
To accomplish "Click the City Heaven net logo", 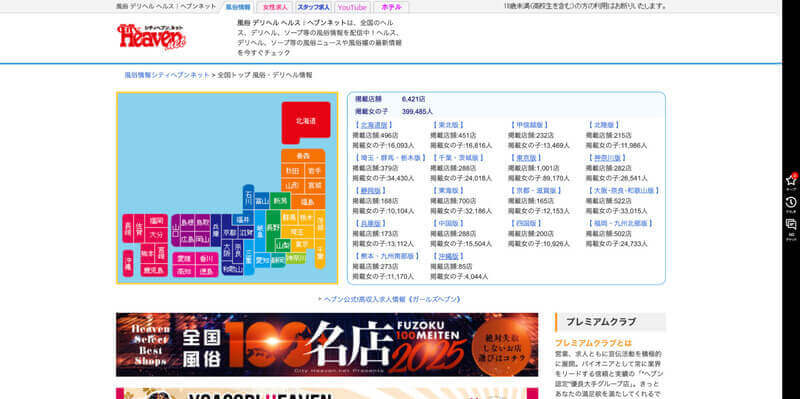I will 152,37.
